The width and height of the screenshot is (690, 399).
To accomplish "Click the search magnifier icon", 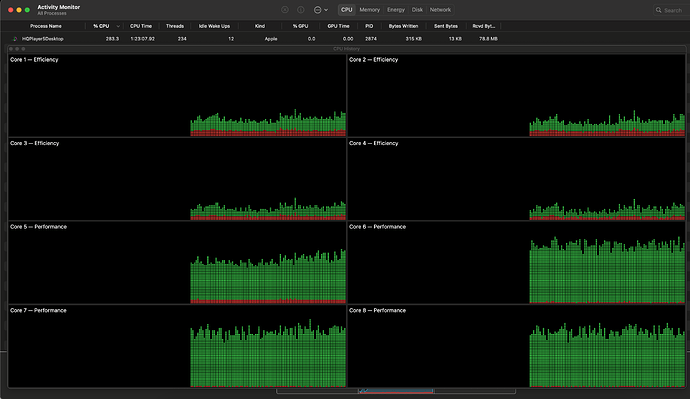I will [659, 10].
